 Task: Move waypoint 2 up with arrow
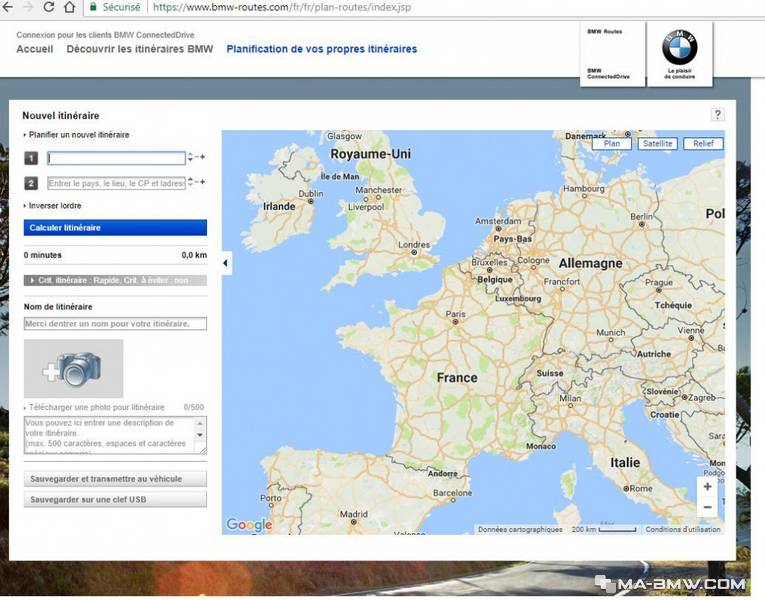click(190, 179)
